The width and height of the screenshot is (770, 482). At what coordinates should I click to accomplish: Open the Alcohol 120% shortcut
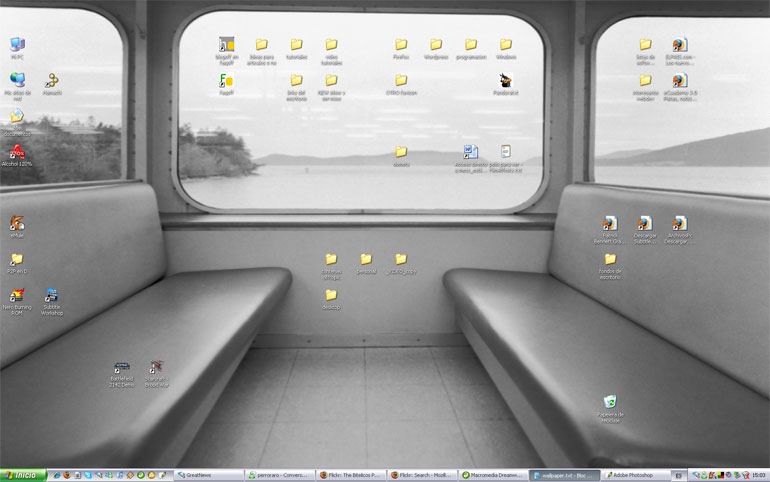coord(17,153)
